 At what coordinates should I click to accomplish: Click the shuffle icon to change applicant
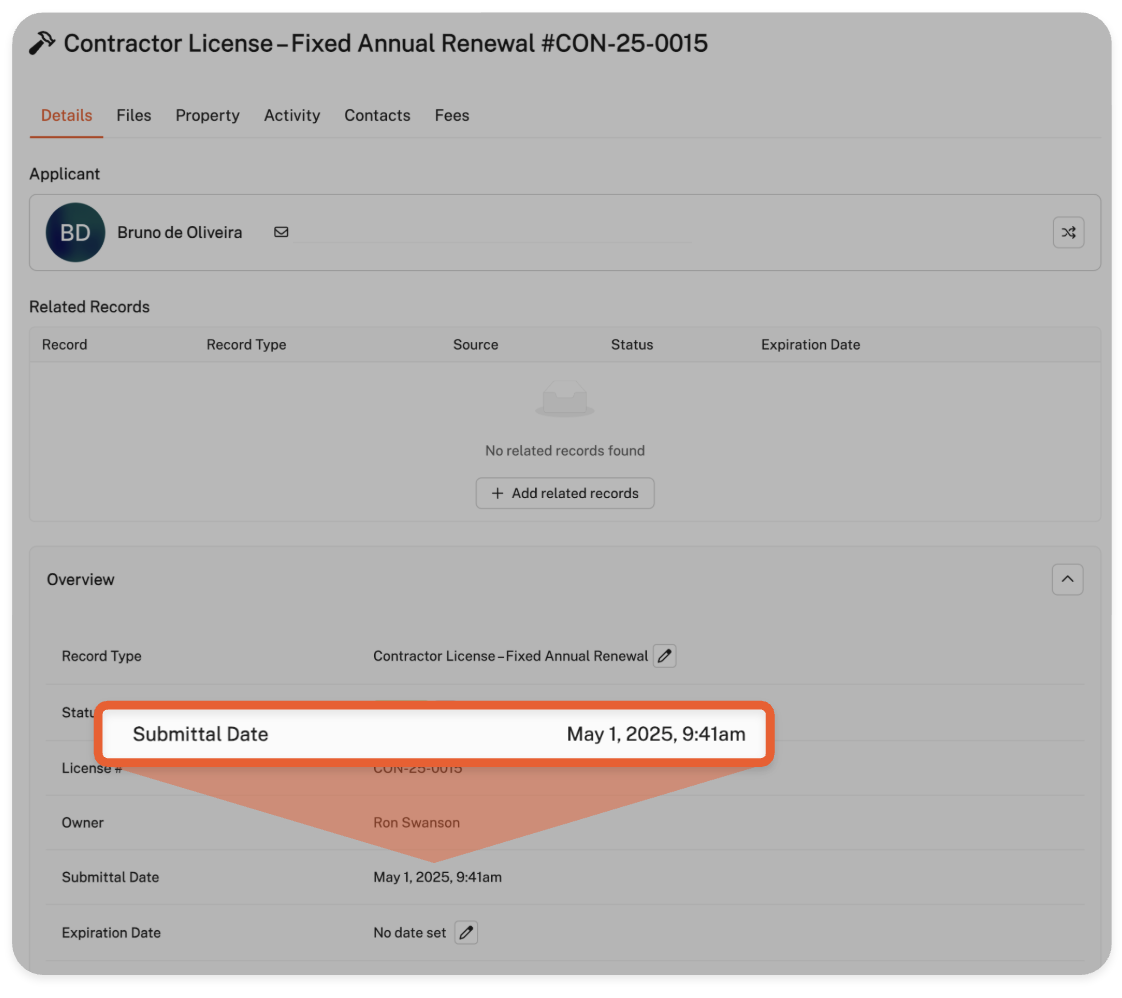1068,232
